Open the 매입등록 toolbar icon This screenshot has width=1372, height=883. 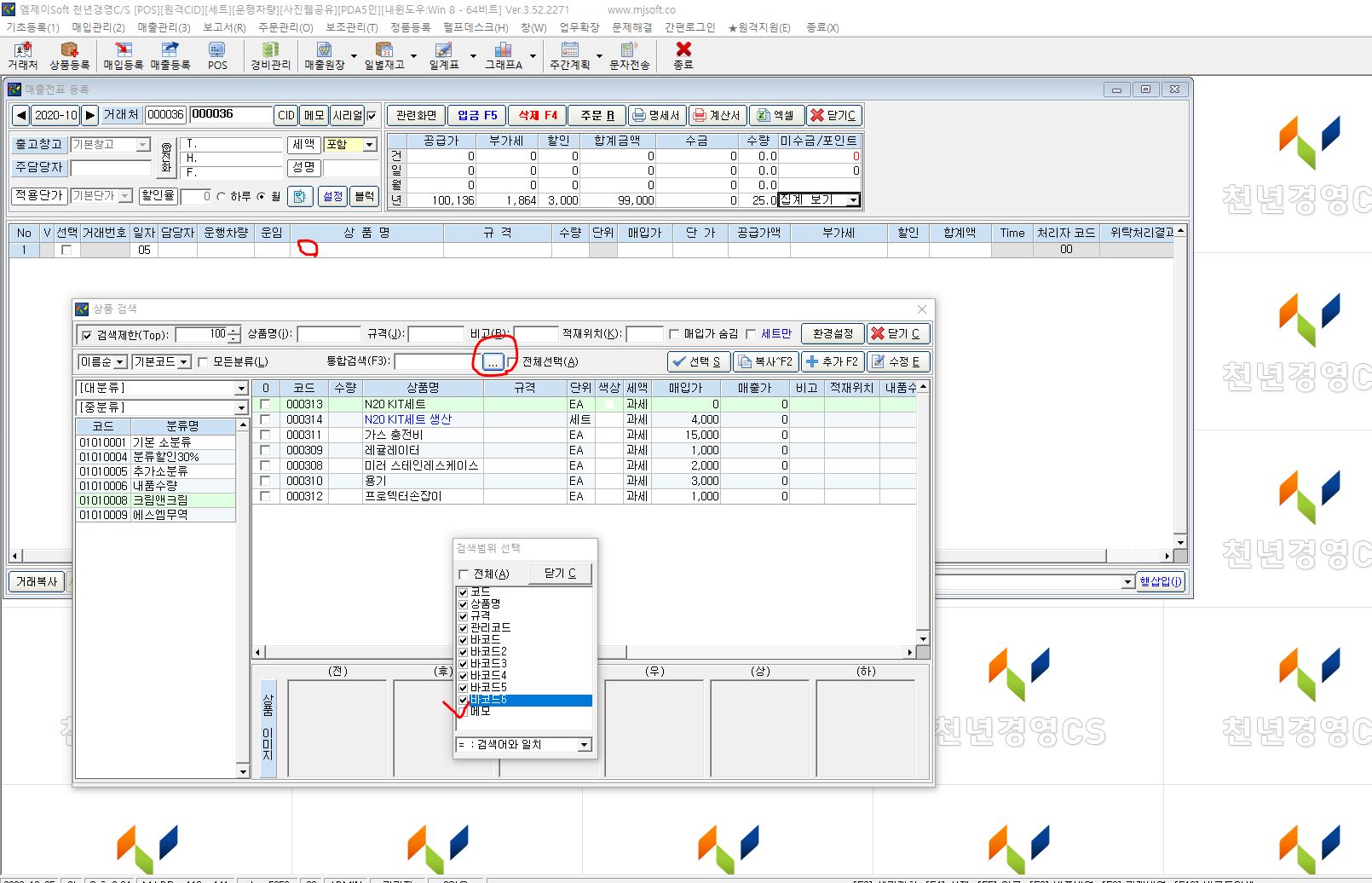(x=124, y=56)
